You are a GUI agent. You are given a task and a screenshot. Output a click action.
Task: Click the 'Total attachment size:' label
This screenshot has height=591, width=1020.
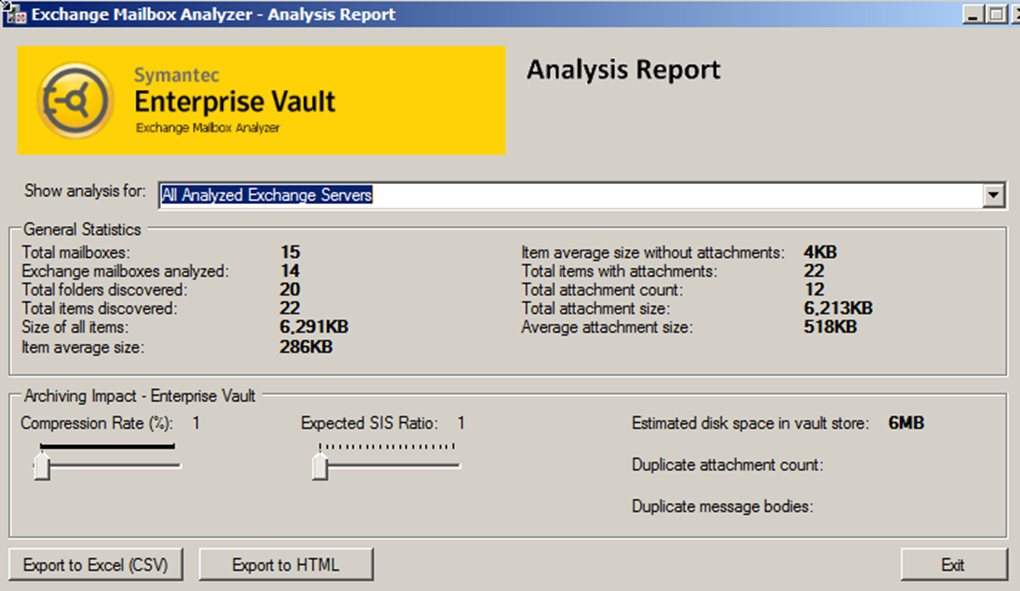tap(595, 308)
